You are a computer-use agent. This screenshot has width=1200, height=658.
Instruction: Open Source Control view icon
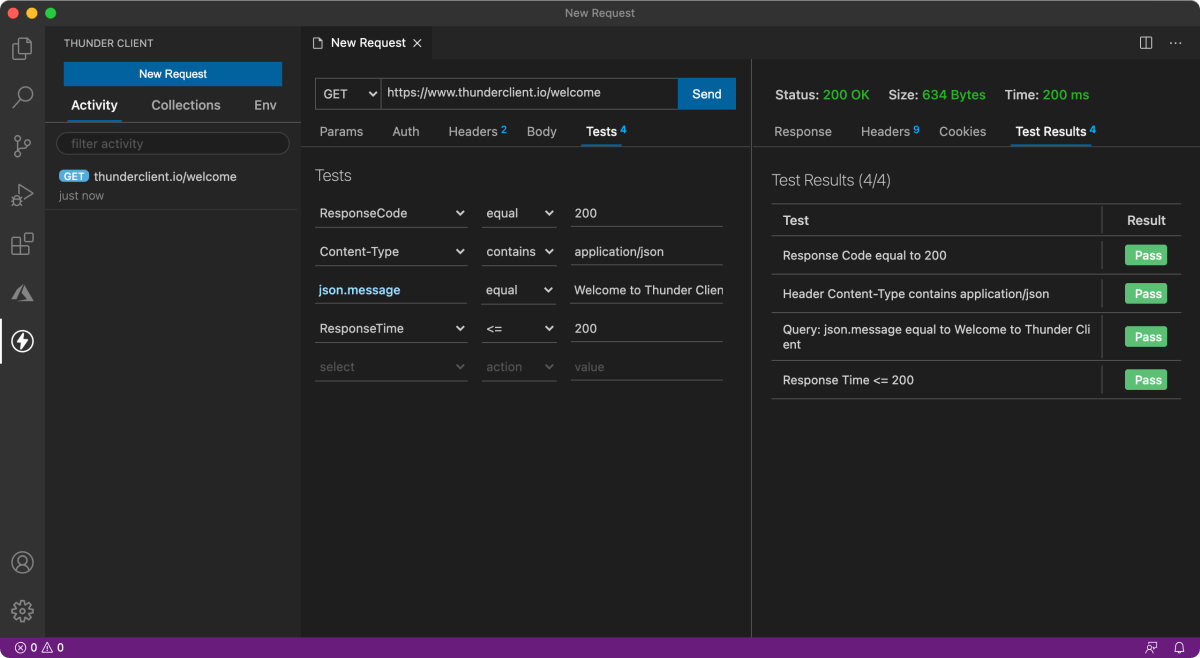tap(22, 146)
